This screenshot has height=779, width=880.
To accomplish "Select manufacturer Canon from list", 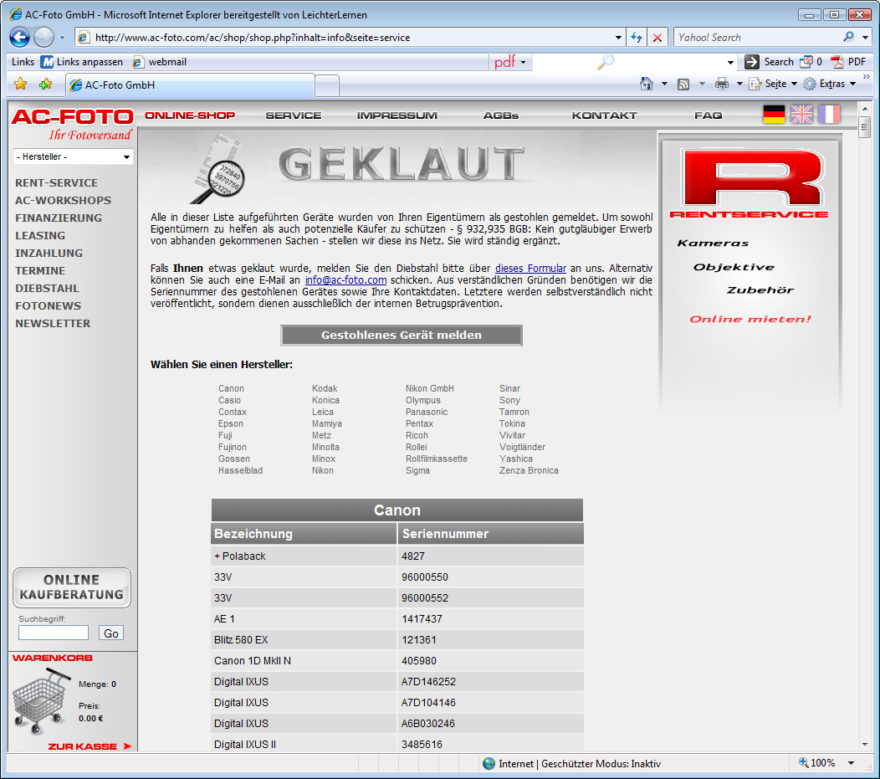I will point(231,388).
